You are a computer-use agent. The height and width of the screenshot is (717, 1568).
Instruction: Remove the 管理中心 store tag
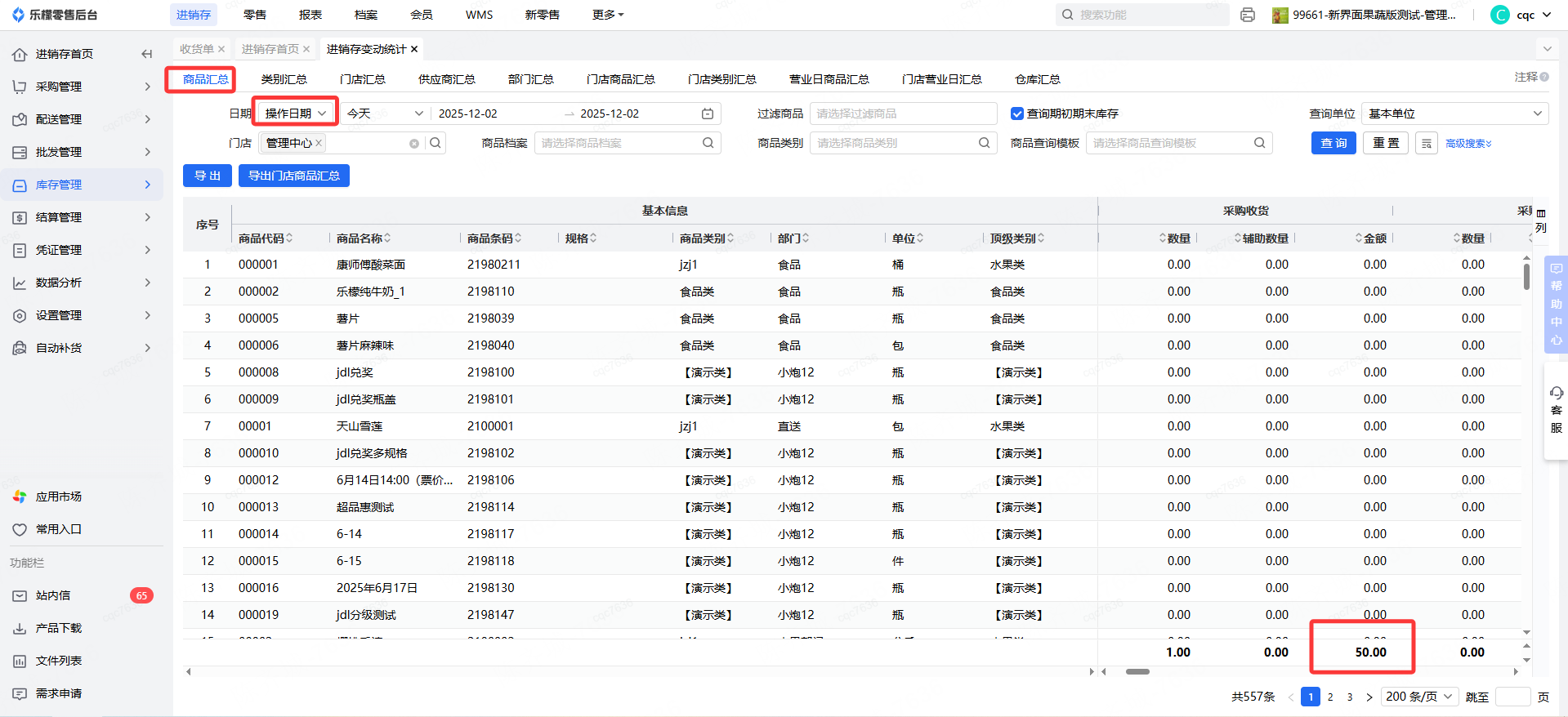pyautogui.click(x=319, y=143)
